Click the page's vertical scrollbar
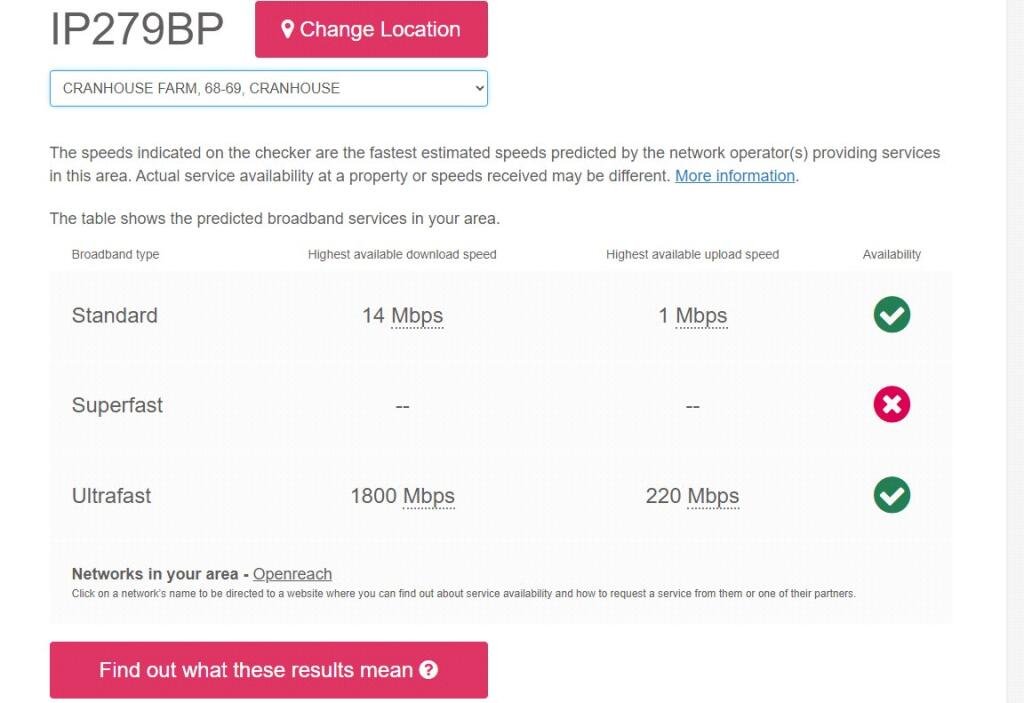 coord(1015,351)
